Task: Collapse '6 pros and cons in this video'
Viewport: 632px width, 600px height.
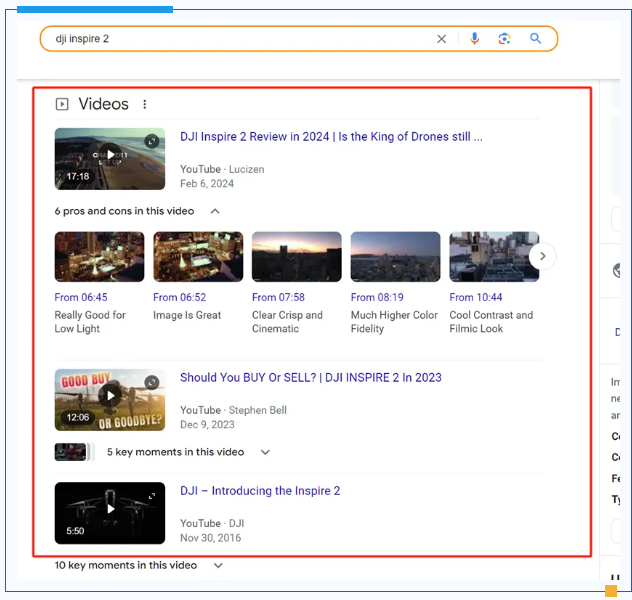Action: (215, 211)
